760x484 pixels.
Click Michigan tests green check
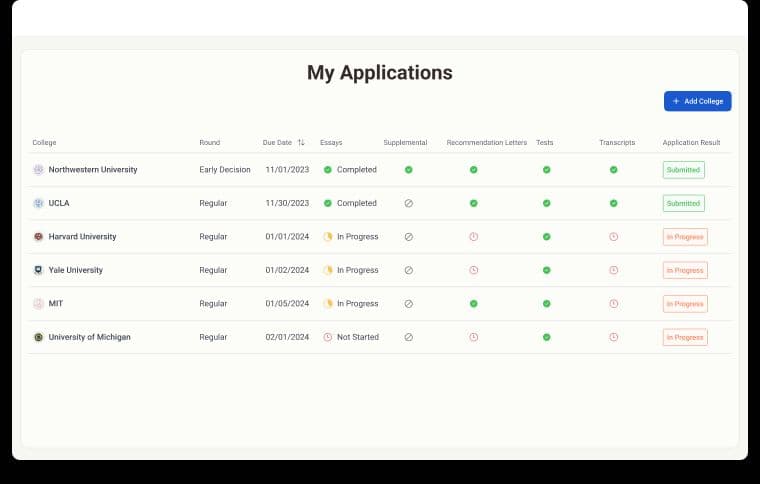pyautogui.click(x=547, y=337)
